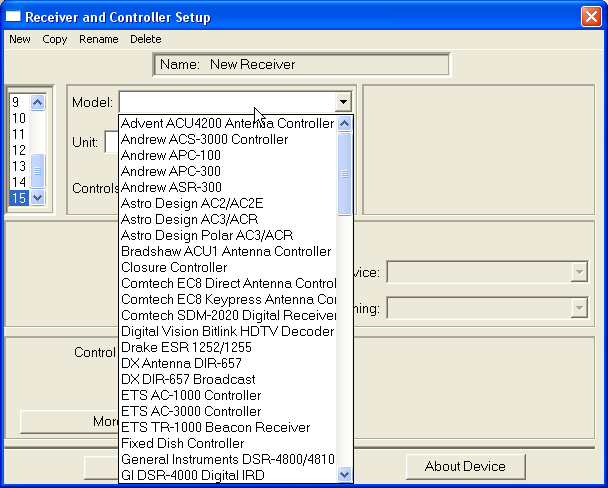
Task: Select Digital Vision Bitlink HDTV Decoder
Action: pyautogui.click(x=227, y=332)
